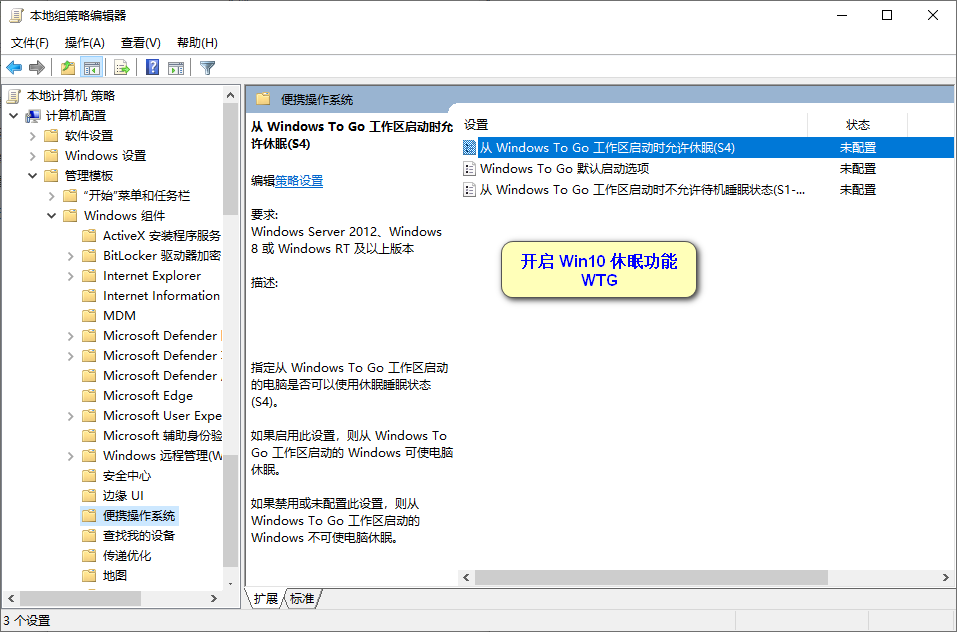Expand the Windows 远程管理 tree node
Image resolution: width=957 pixels, height=632 pixels.
point(70,456)
